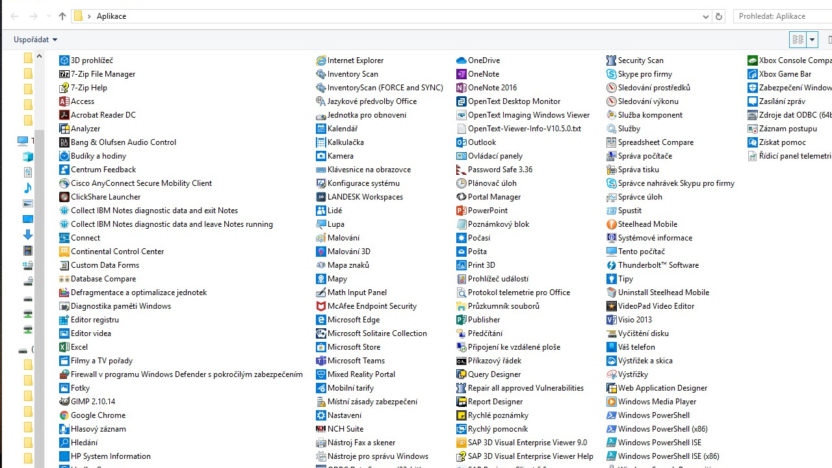This screenshot has width=832, height=468.
Task: Select "Ovládací panely" entry
Action: click(489, 156)
